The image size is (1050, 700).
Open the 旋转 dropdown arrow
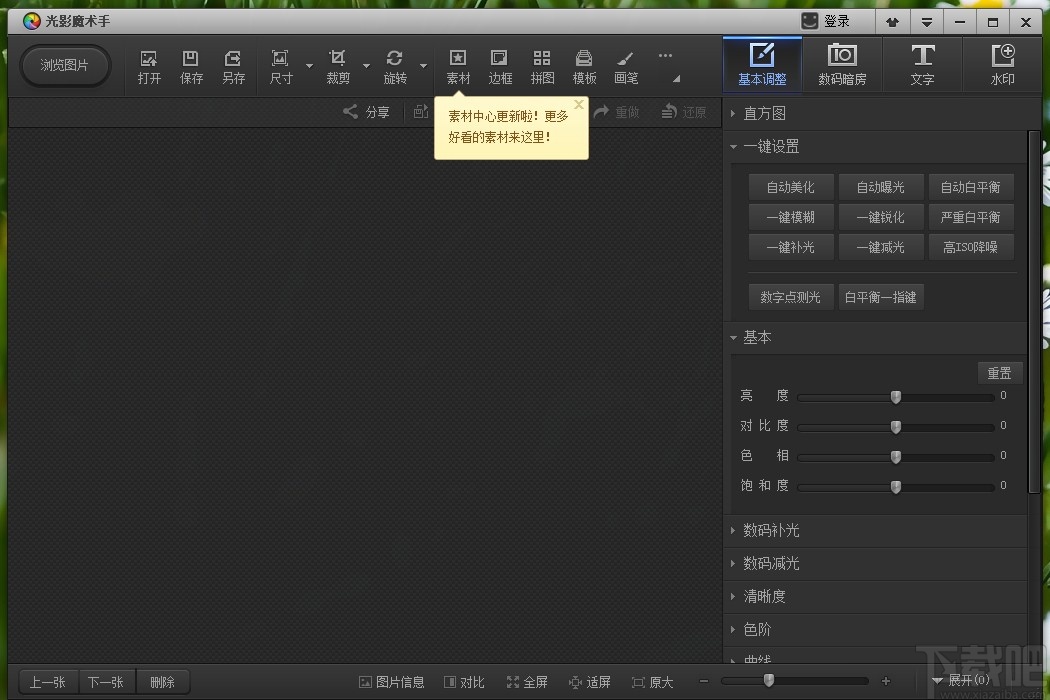pyautogui.click(x=423, y=66)
